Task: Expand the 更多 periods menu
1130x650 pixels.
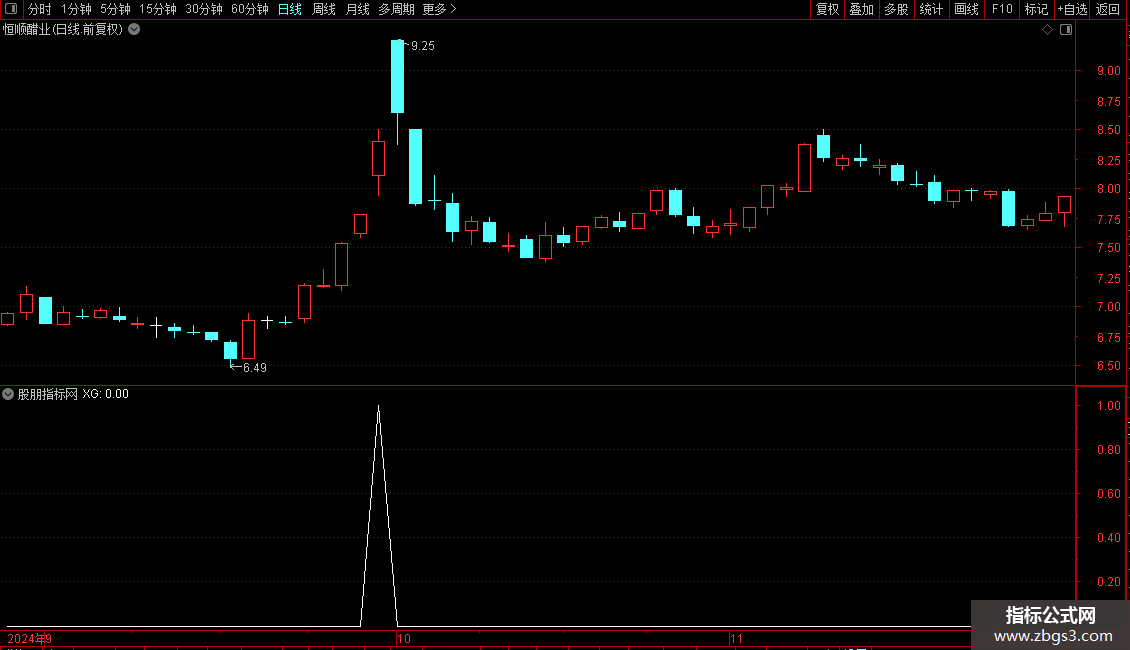Action: tap(439, 9)
